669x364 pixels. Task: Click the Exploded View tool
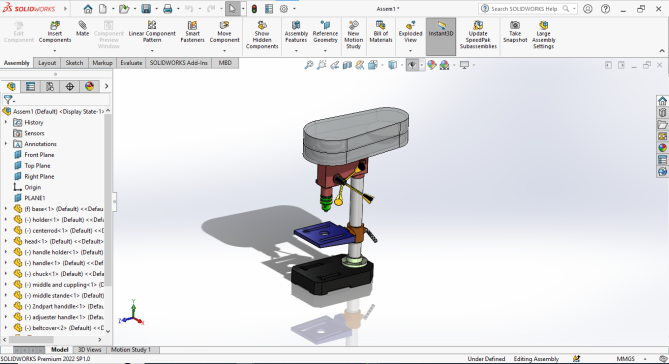click(x=410, y=32)
